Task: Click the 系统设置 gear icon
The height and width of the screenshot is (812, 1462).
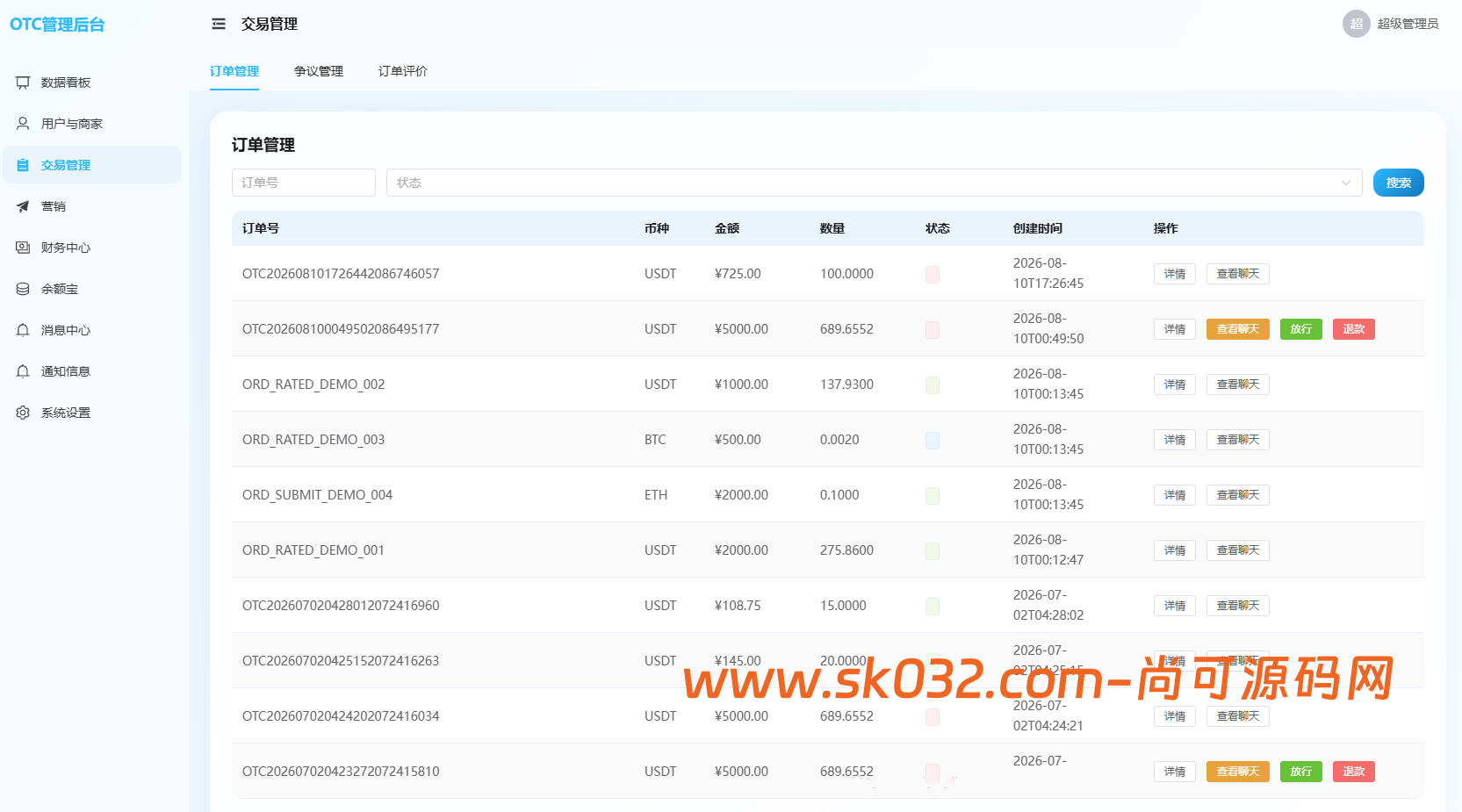Action: point(23,413)
